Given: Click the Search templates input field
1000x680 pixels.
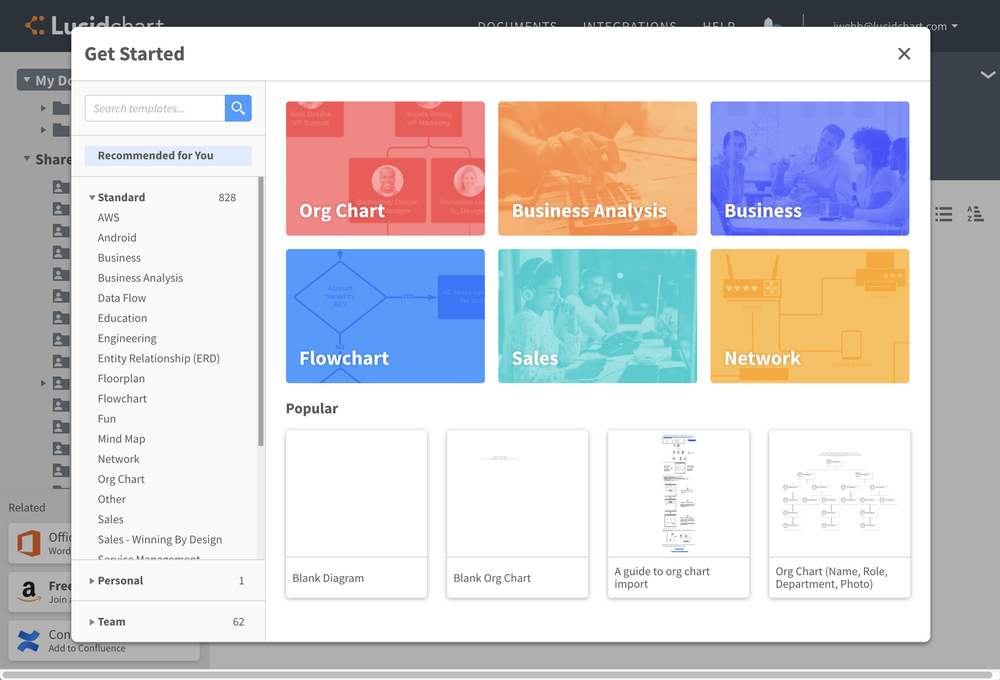Looking at the screenshot, I should tap(155, 108).
